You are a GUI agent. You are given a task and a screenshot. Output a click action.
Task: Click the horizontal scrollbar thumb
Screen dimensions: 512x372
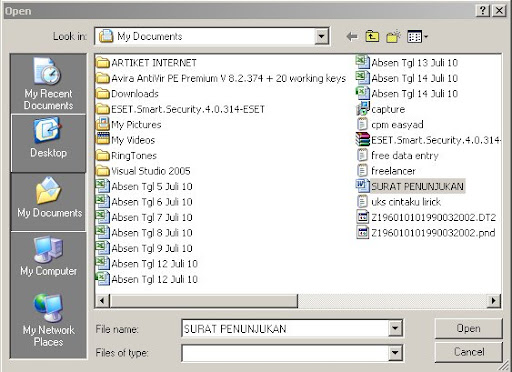204,301
